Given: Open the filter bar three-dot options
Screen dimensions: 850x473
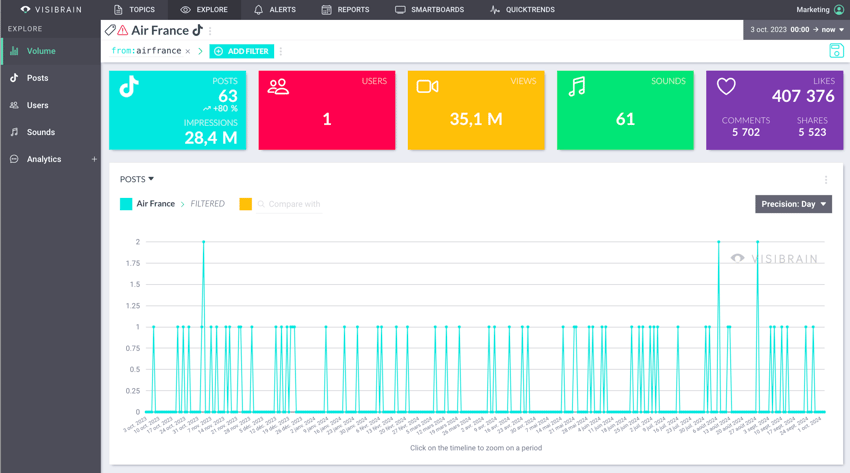Looking at the screenshot, I should tap(281, 51).
